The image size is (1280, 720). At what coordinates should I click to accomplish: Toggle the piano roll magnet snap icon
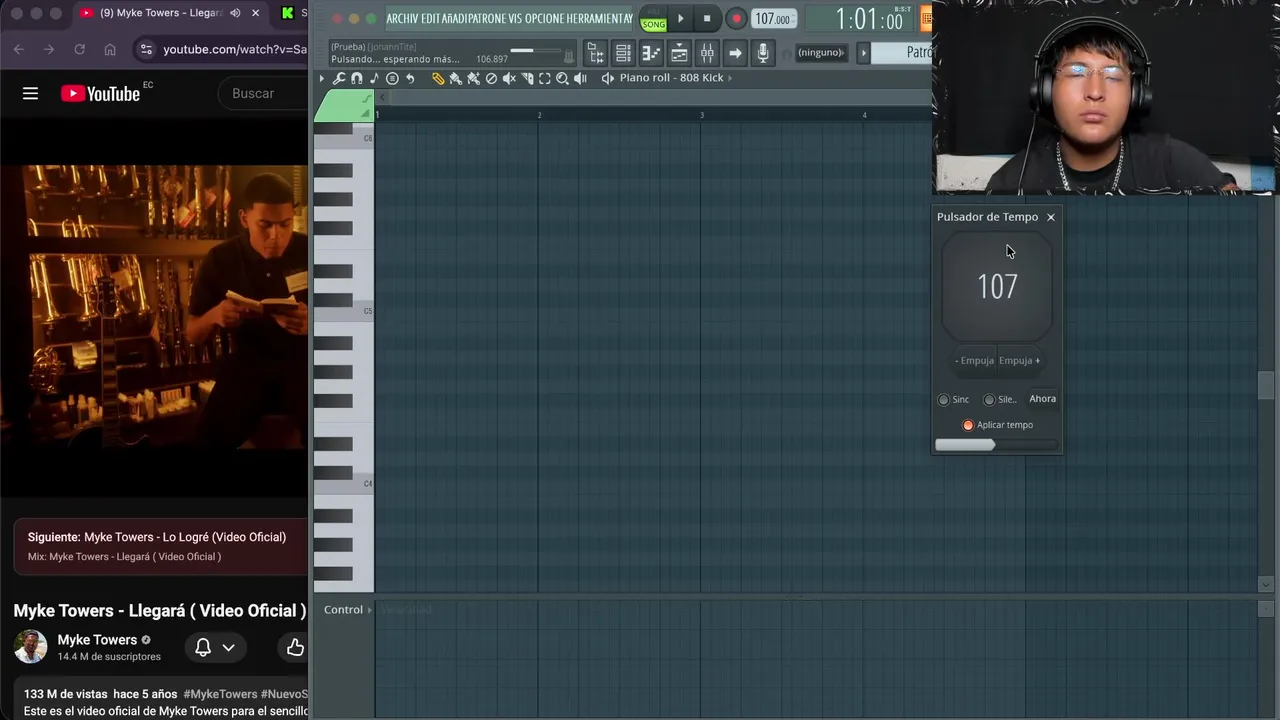coord(357,78)
